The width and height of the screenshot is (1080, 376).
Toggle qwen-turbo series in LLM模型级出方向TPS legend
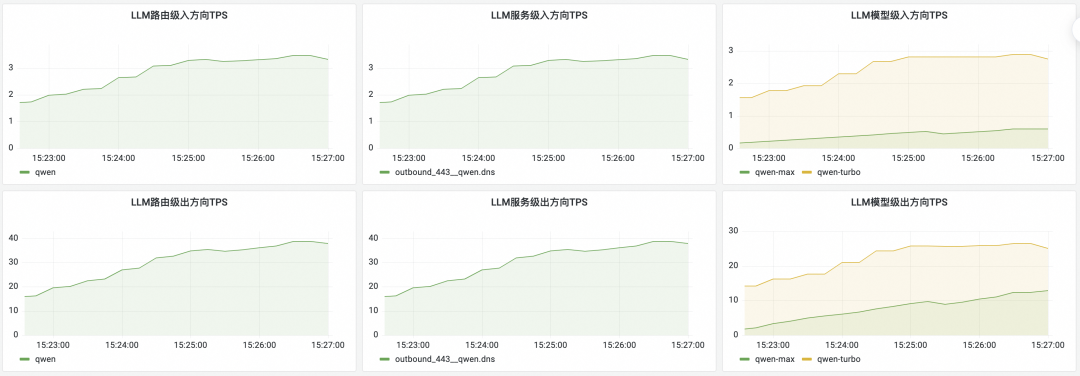pyautogui.click(x=838, y=359)
